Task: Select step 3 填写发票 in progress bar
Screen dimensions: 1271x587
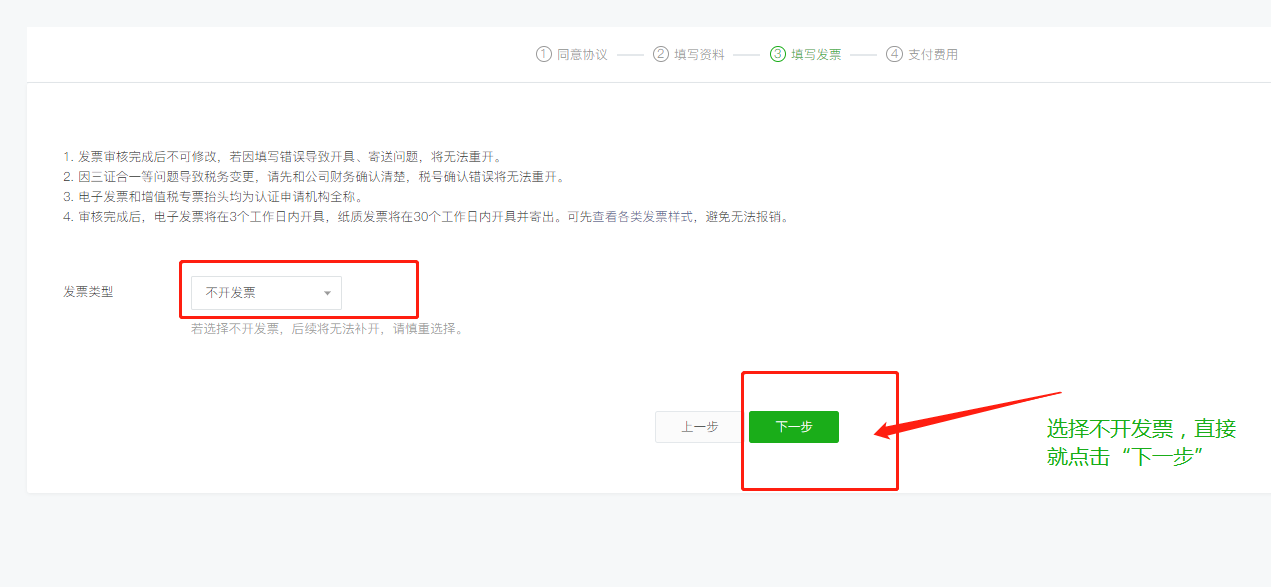Action: 806,55
